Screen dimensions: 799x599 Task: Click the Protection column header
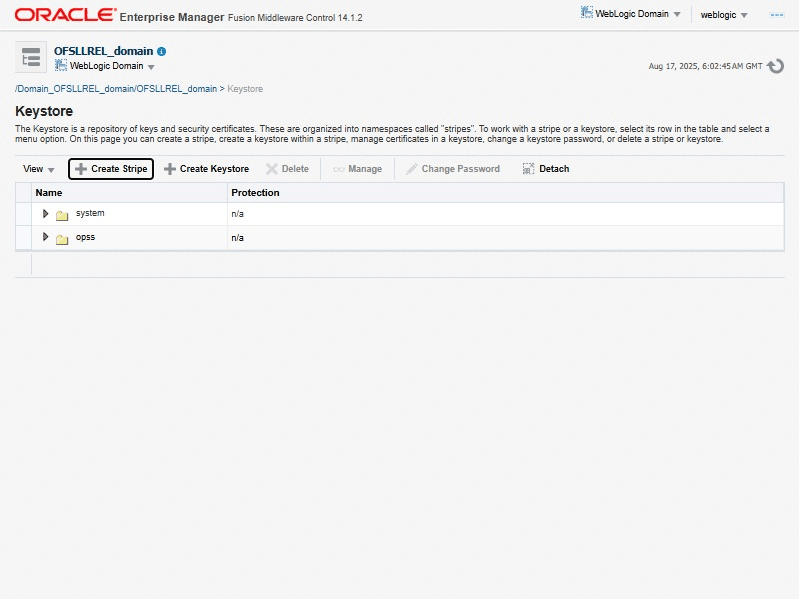point(505,193)
